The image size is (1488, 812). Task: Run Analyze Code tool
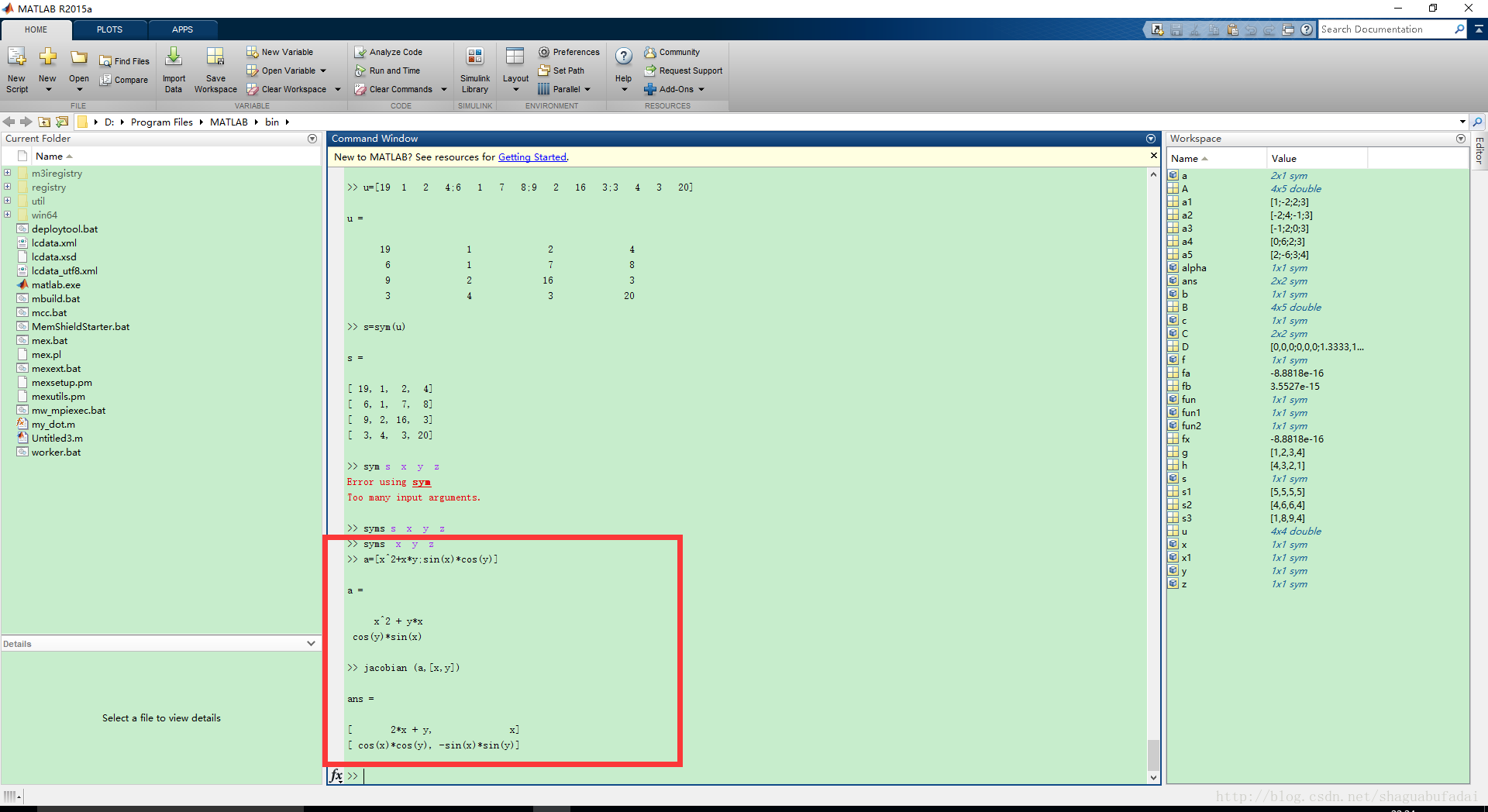click(388, 52)
